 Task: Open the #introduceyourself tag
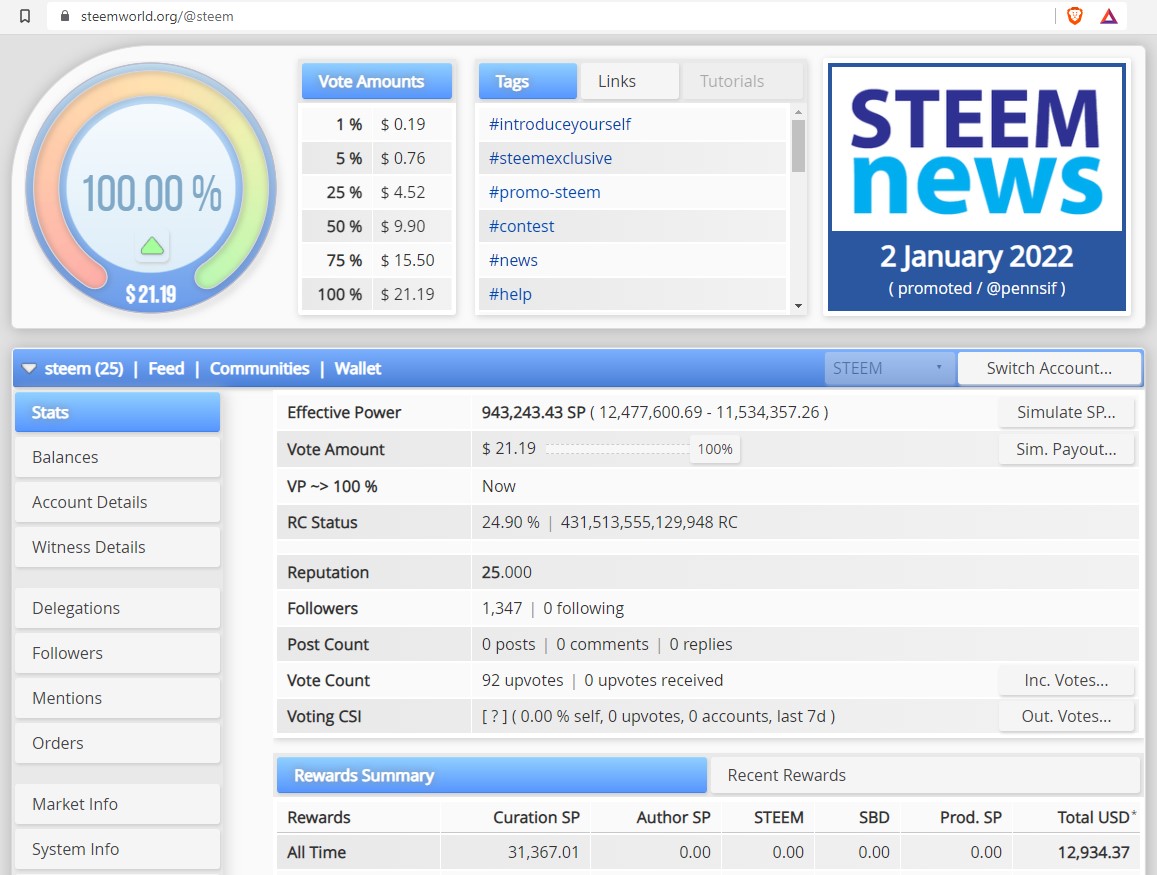point(559,124)
